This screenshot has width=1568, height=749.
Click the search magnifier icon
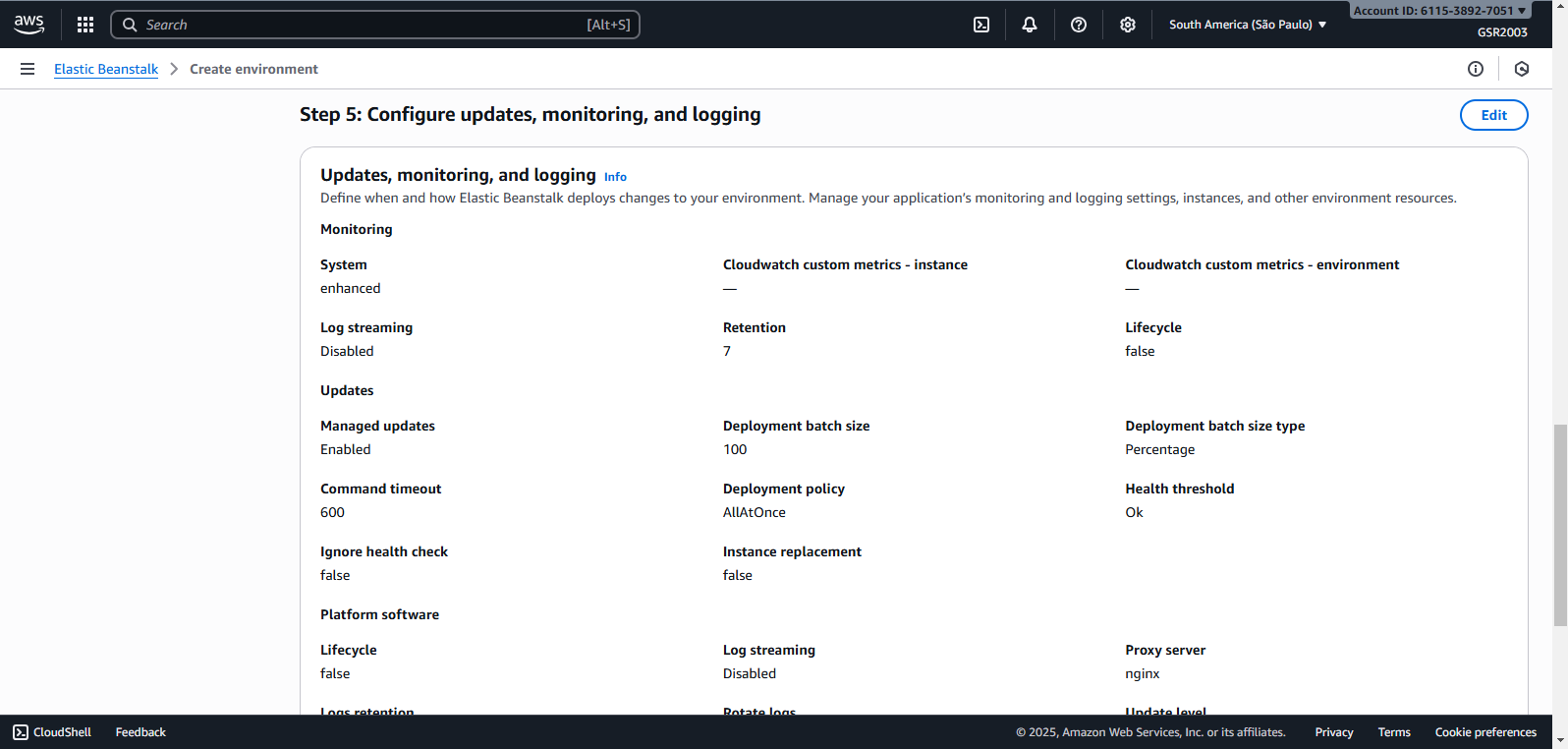pyautogui.click(x=130, y=25)
